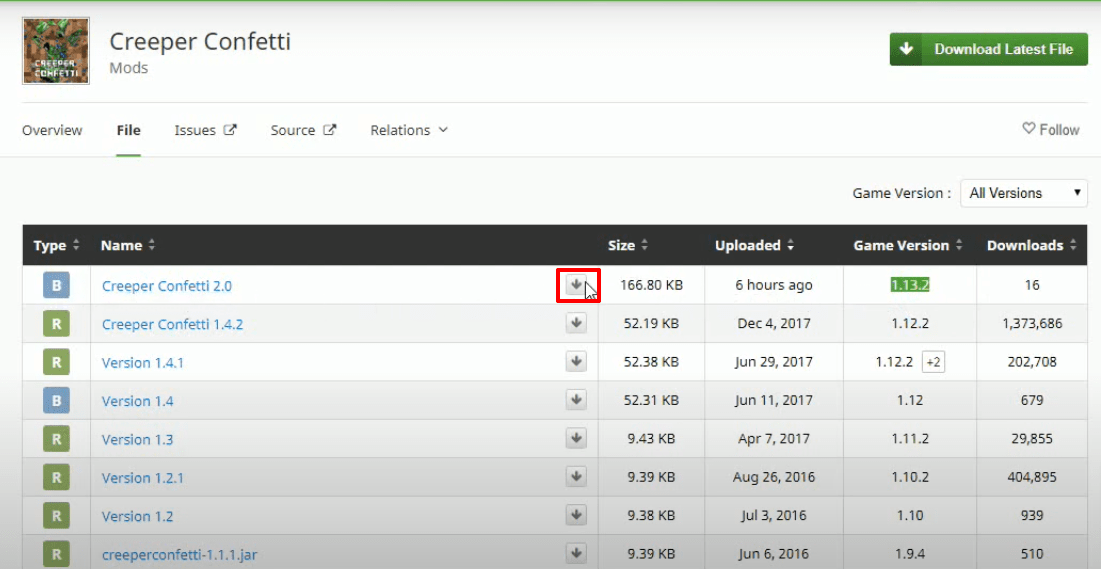Viewport: 1101px width, 569px height.
Task: Open the Game Version All Versions dropdown
Action: (x=1024, y=192)
